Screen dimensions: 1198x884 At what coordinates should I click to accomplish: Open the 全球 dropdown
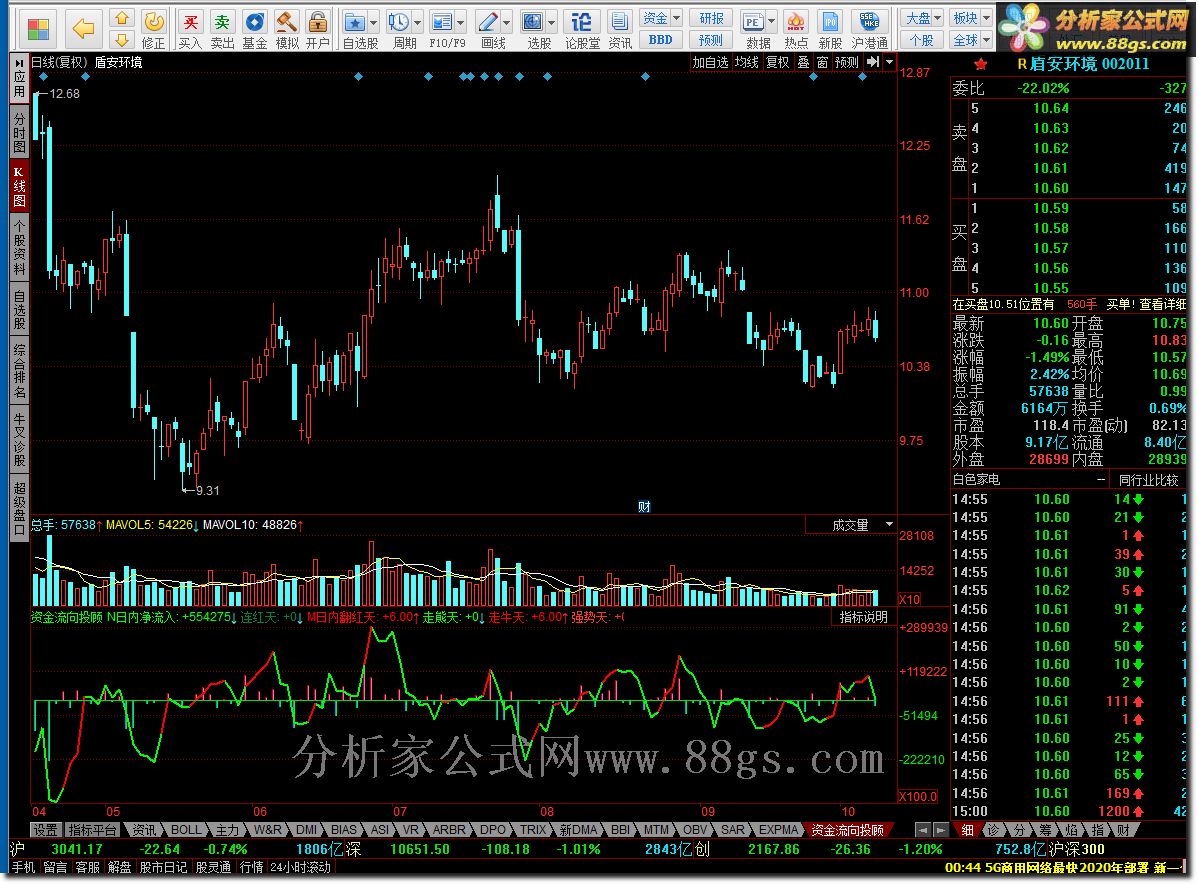coord(970,40)
